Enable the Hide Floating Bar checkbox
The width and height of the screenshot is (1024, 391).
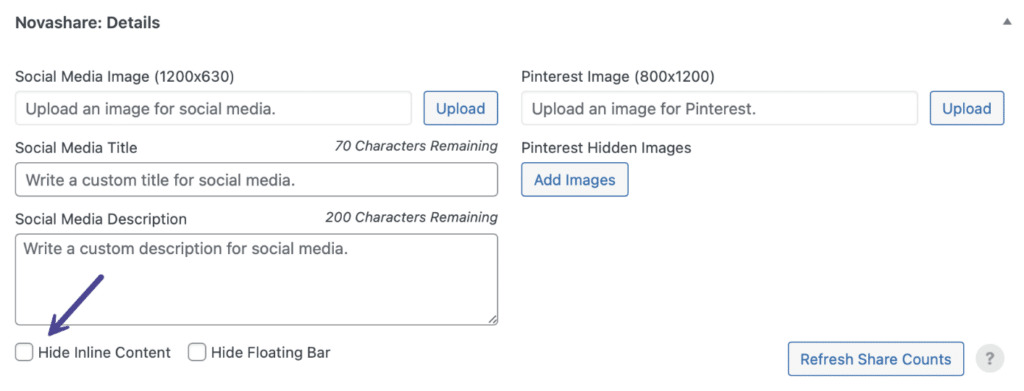click(197, 352)
